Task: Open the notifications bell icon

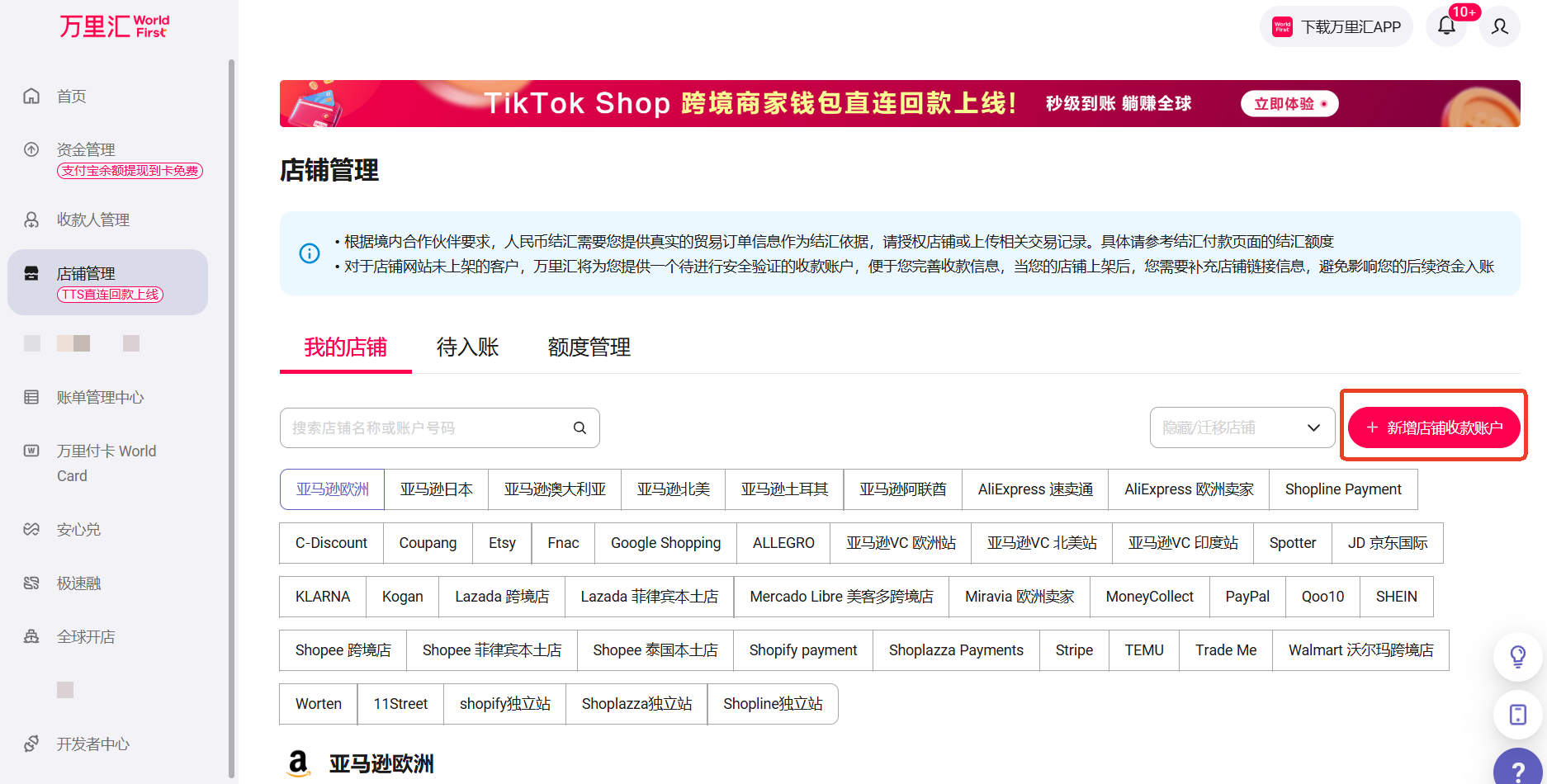Action: 1446,26
